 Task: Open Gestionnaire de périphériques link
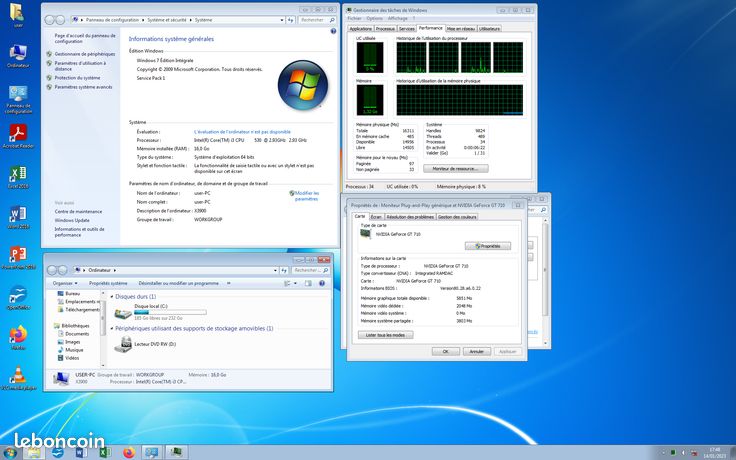point(84,54)
